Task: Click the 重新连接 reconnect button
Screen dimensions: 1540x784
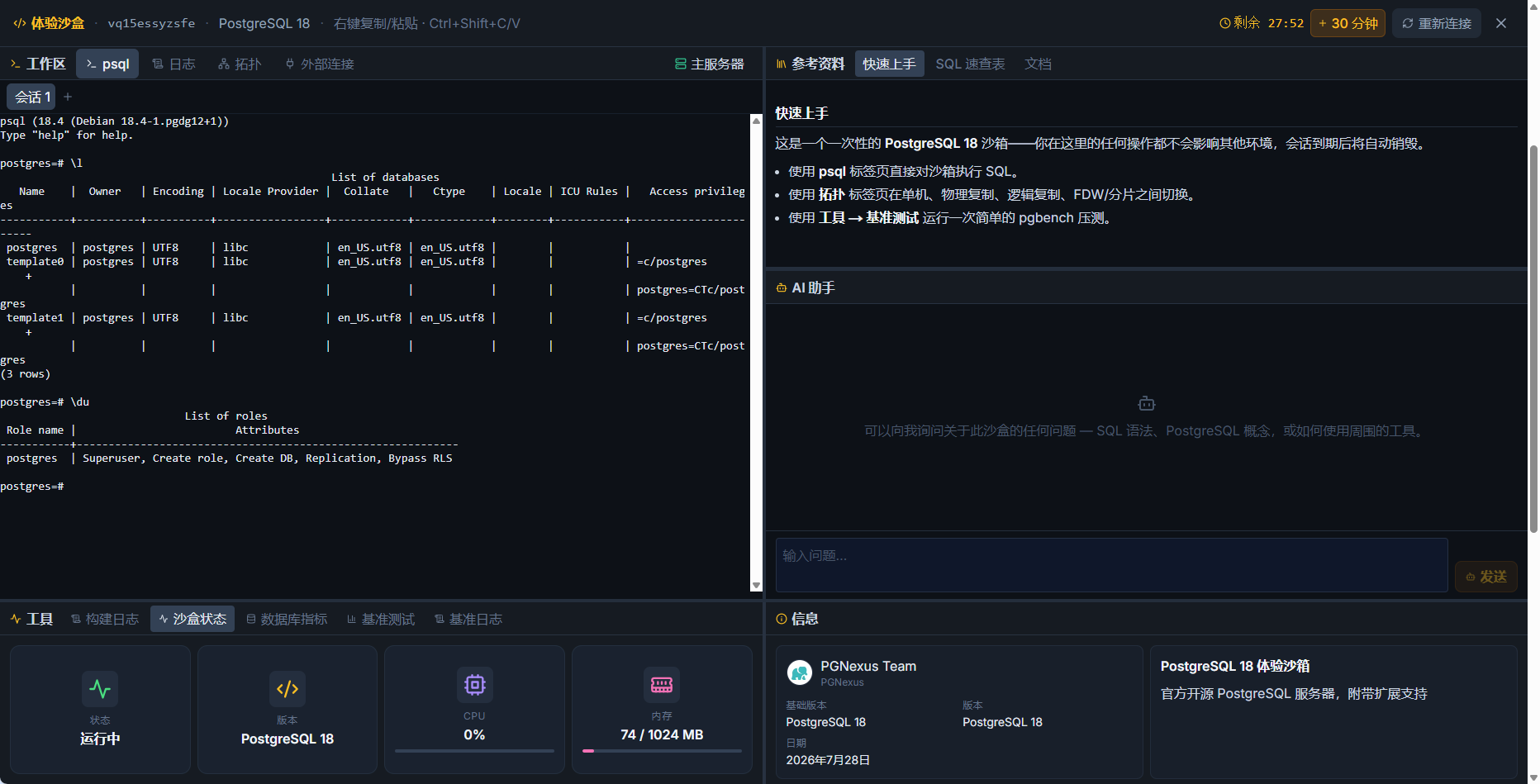Action: click(x=1437, y=23)
